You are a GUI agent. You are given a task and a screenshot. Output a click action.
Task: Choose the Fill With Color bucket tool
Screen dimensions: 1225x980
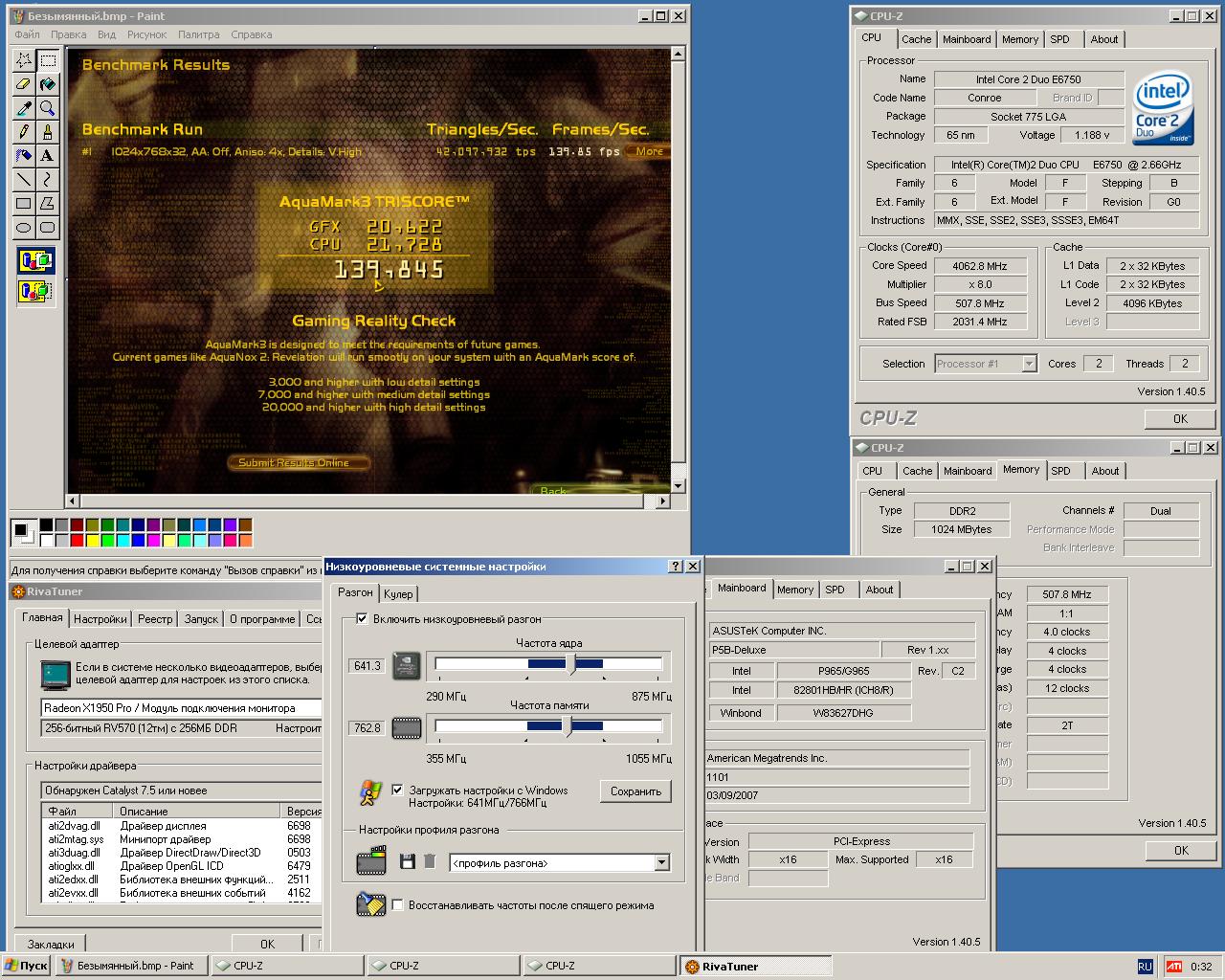(x=48, y=84)
